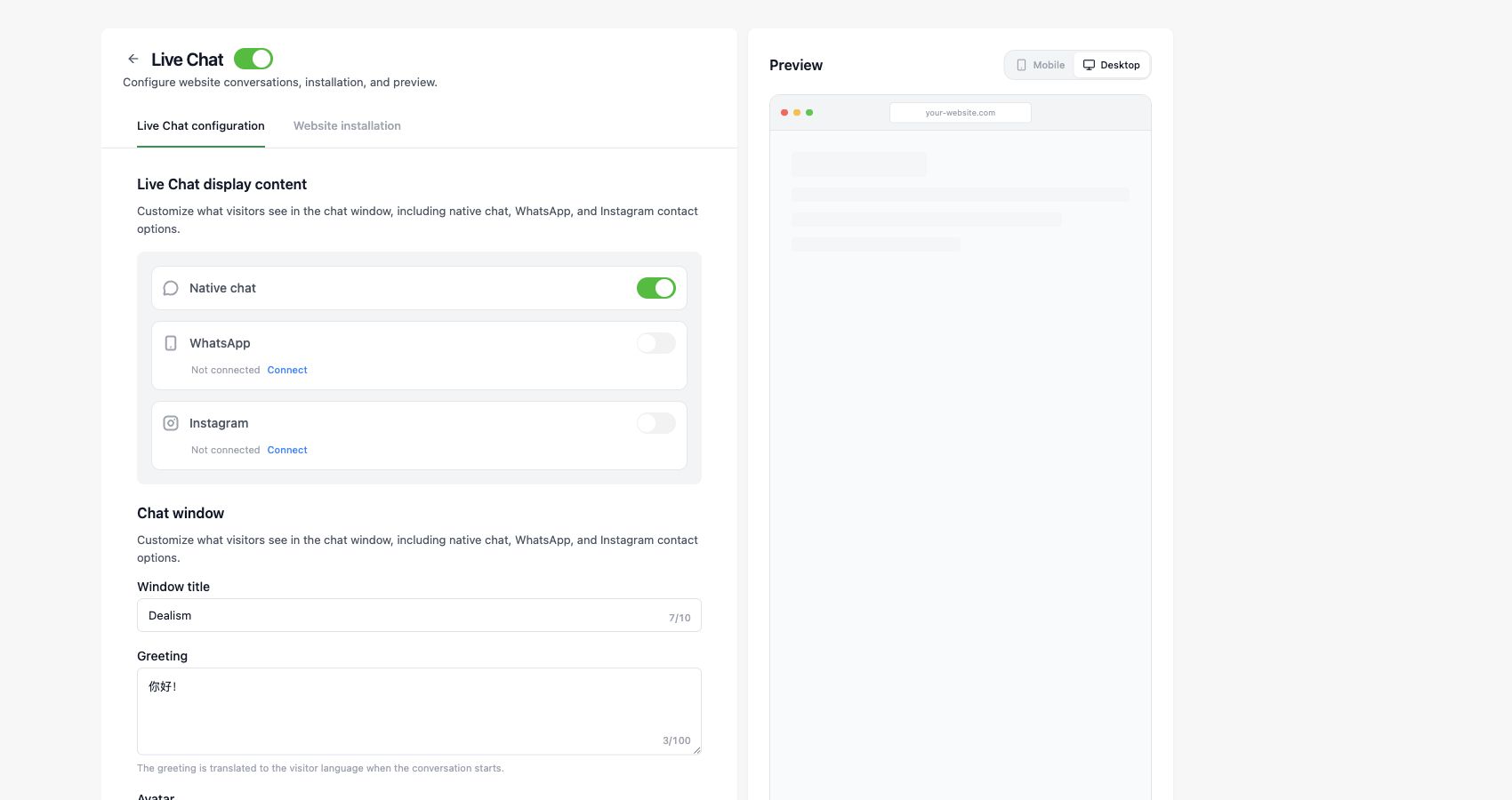Click the Greeting field label

(162, 656)
